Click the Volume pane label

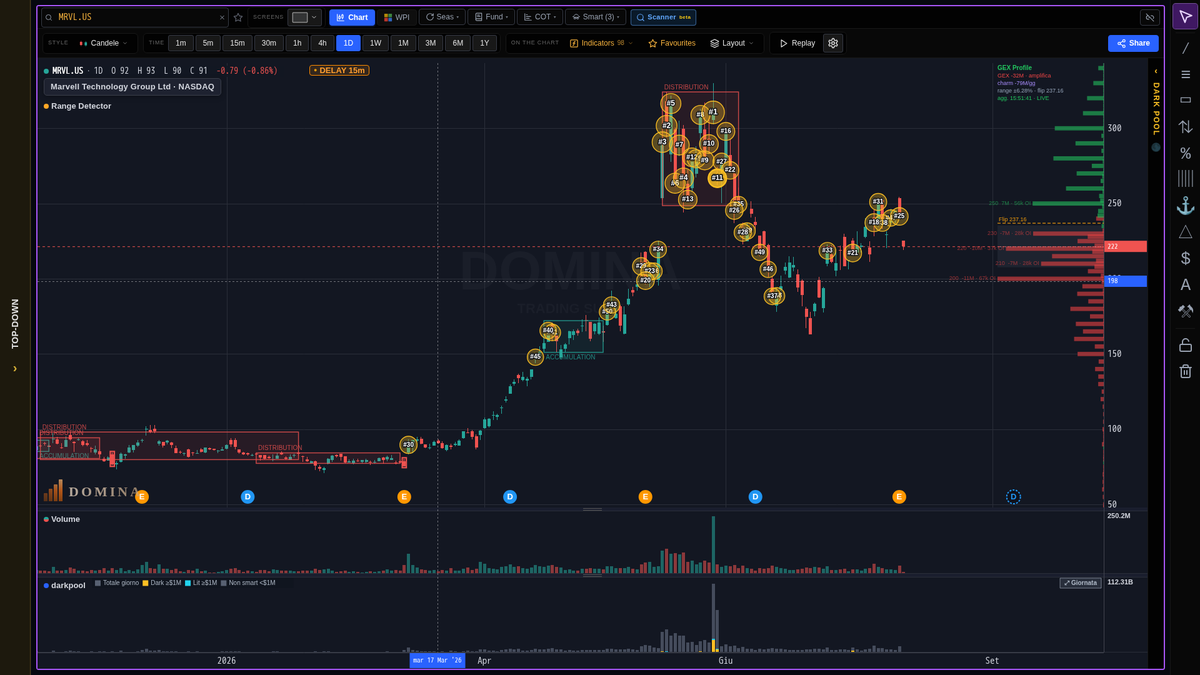(x=65, y=519)
